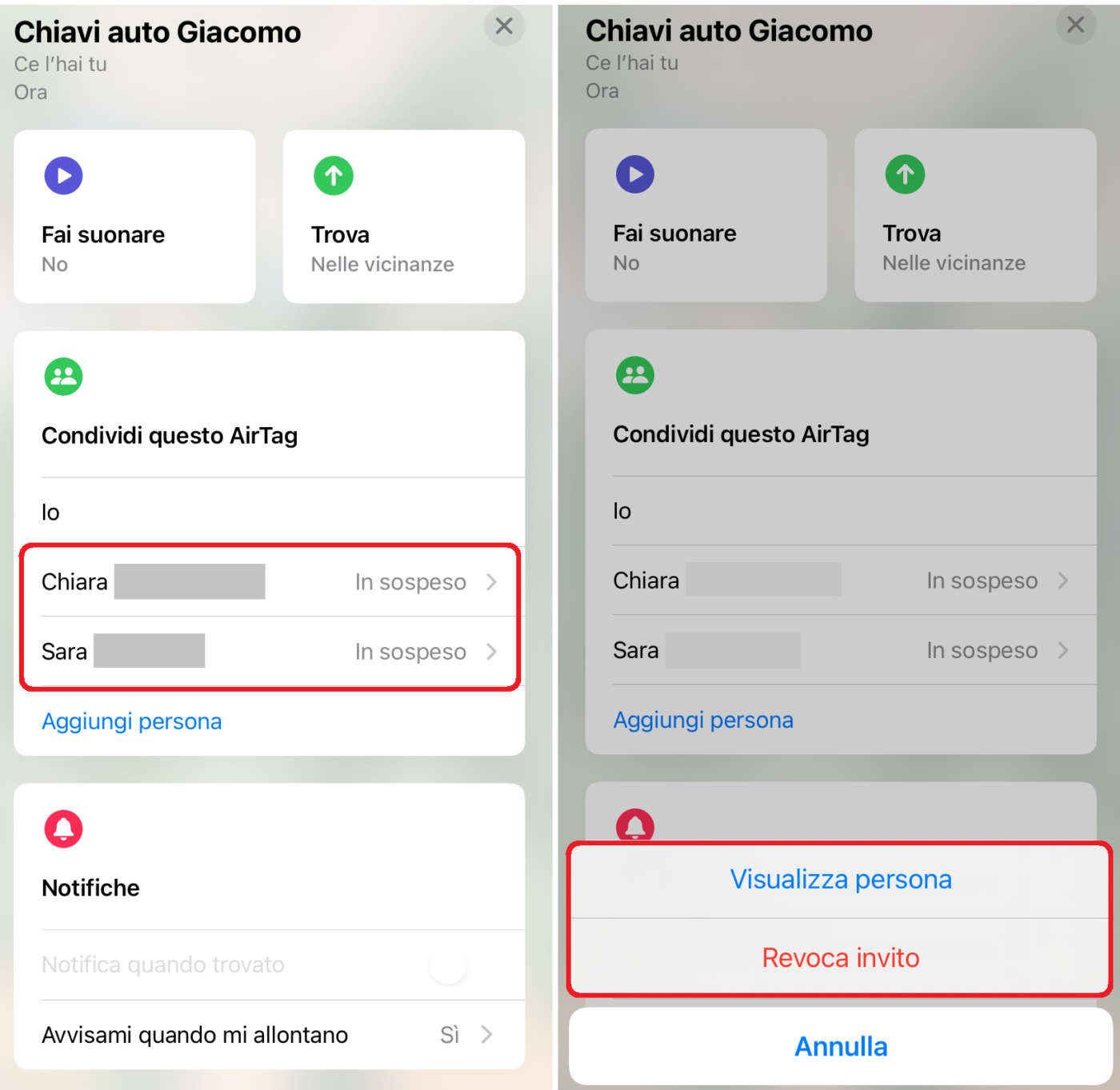
Task: Tap the 'Trova Nelle vicinanze' card in left panel
Action: pos(404,217)
